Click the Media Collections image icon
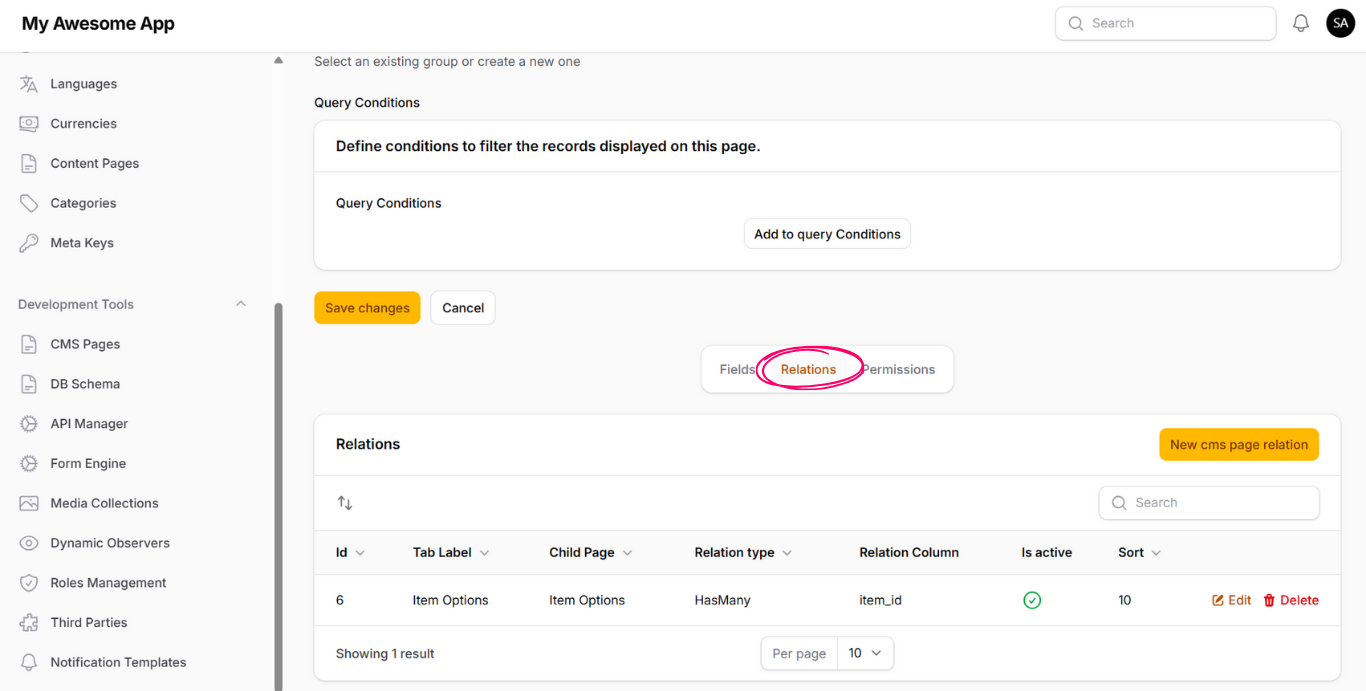 coord(29,503)
